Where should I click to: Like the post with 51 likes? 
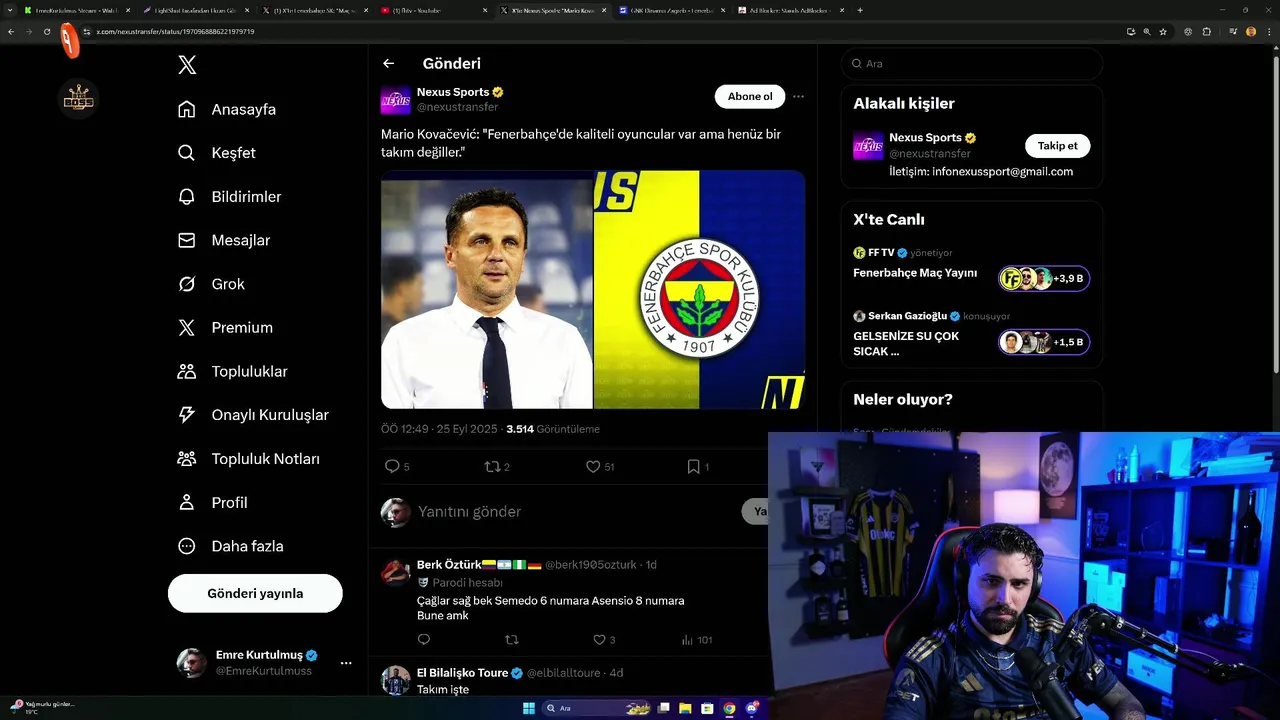593,466
